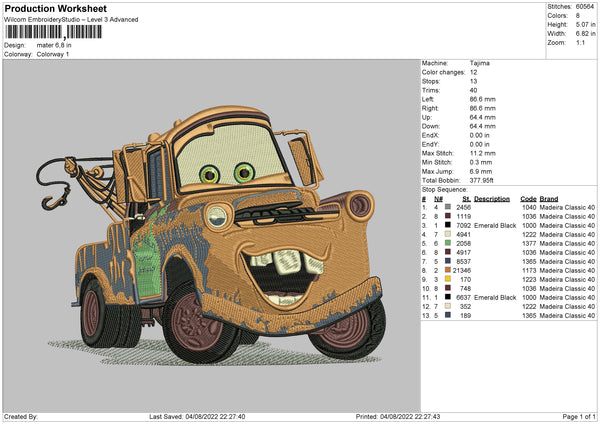Select 'Emerald Black' in stop row 11

coord(495,297)
